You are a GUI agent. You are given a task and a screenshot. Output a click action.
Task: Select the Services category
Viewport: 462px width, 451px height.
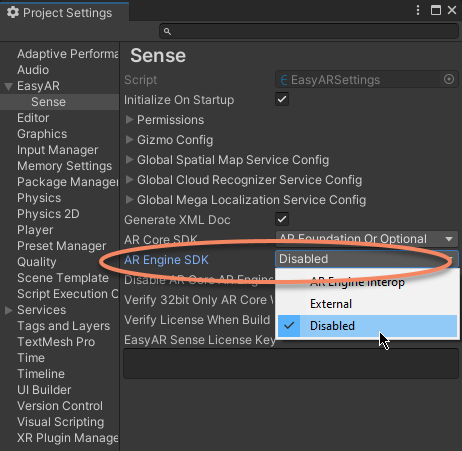point(41,310)
